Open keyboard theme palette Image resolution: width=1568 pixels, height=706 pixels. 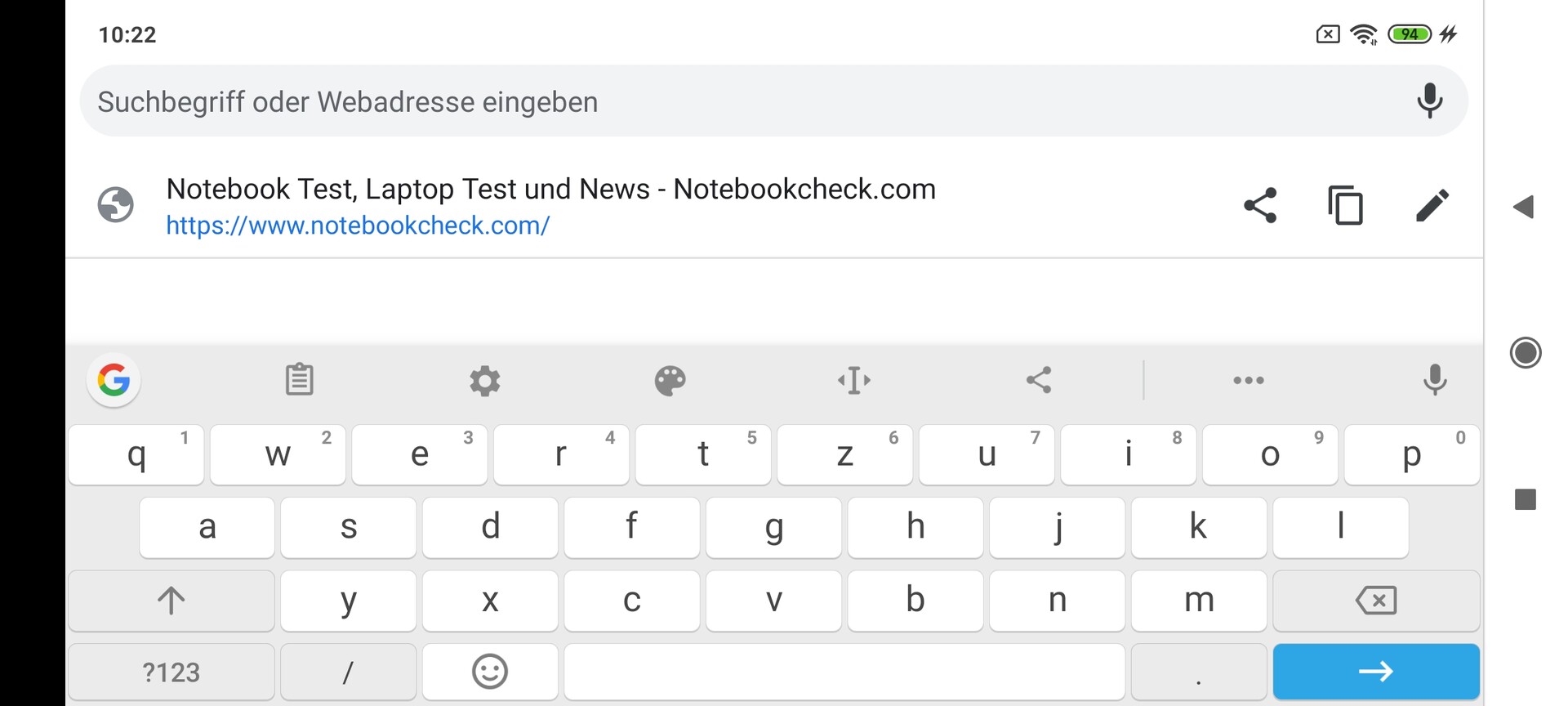(x=670, y=381)
